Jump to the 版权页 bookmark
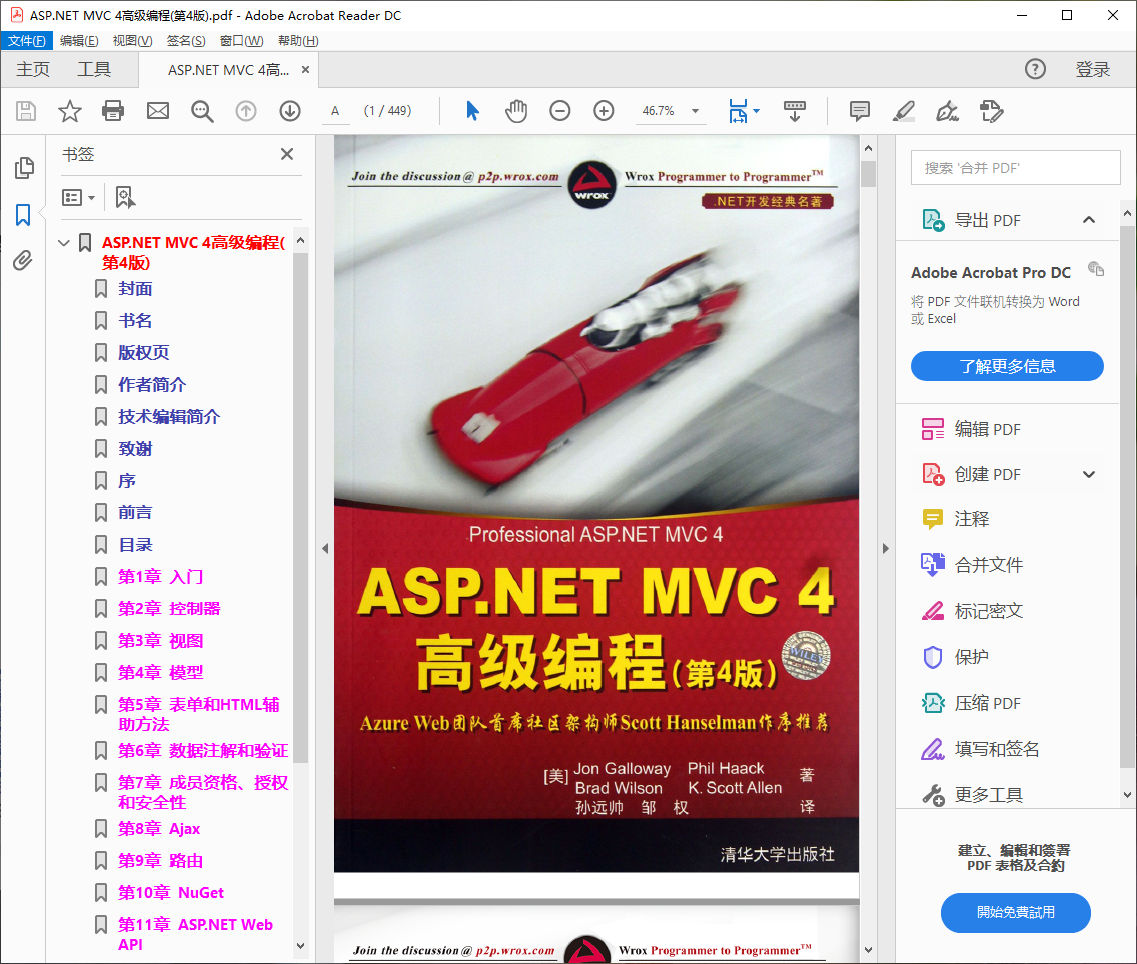This screenshot has height=964, width=1137. click(x=144, y=353)
